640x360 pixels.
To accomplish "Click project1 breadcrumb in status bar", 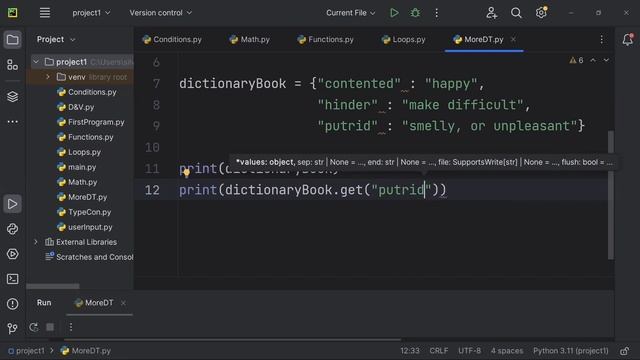I will [x=26, y=351].
